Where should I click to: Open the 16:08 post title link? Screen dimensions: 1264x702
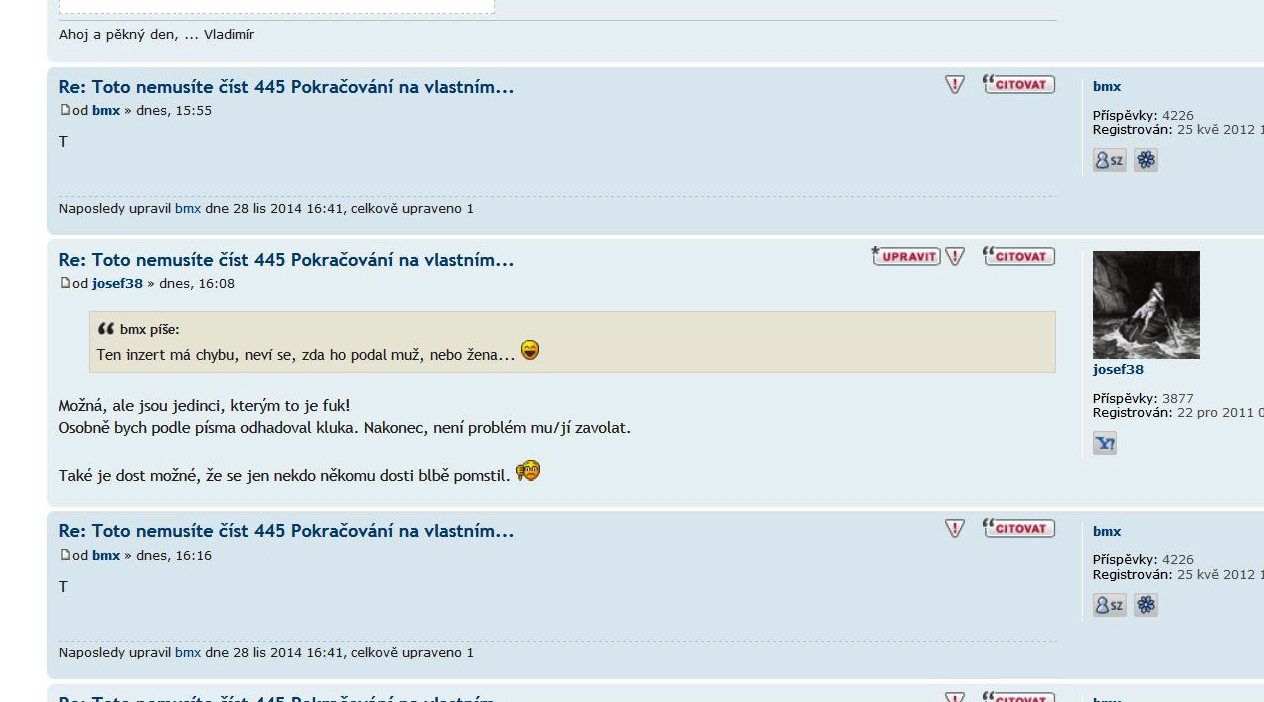[286, 260]
